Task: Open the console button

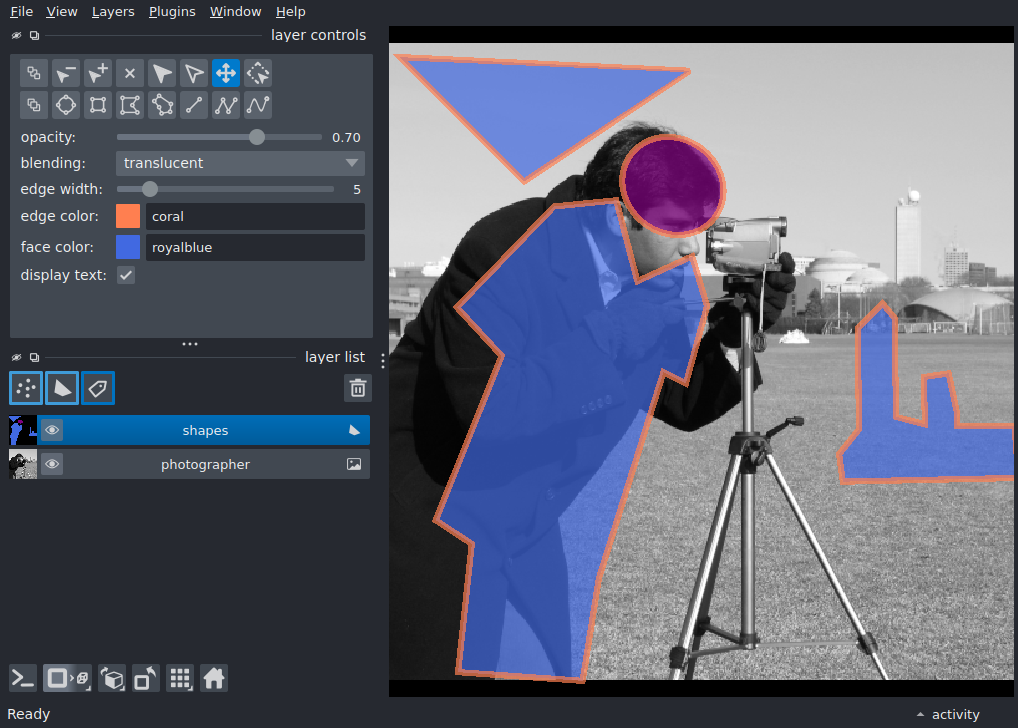Action: pos(23,679)
